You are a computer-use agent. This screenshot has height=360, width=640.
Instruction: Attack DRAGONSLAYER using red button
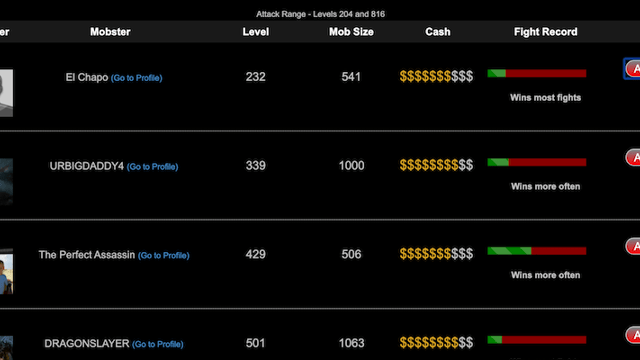pos(633,335)
